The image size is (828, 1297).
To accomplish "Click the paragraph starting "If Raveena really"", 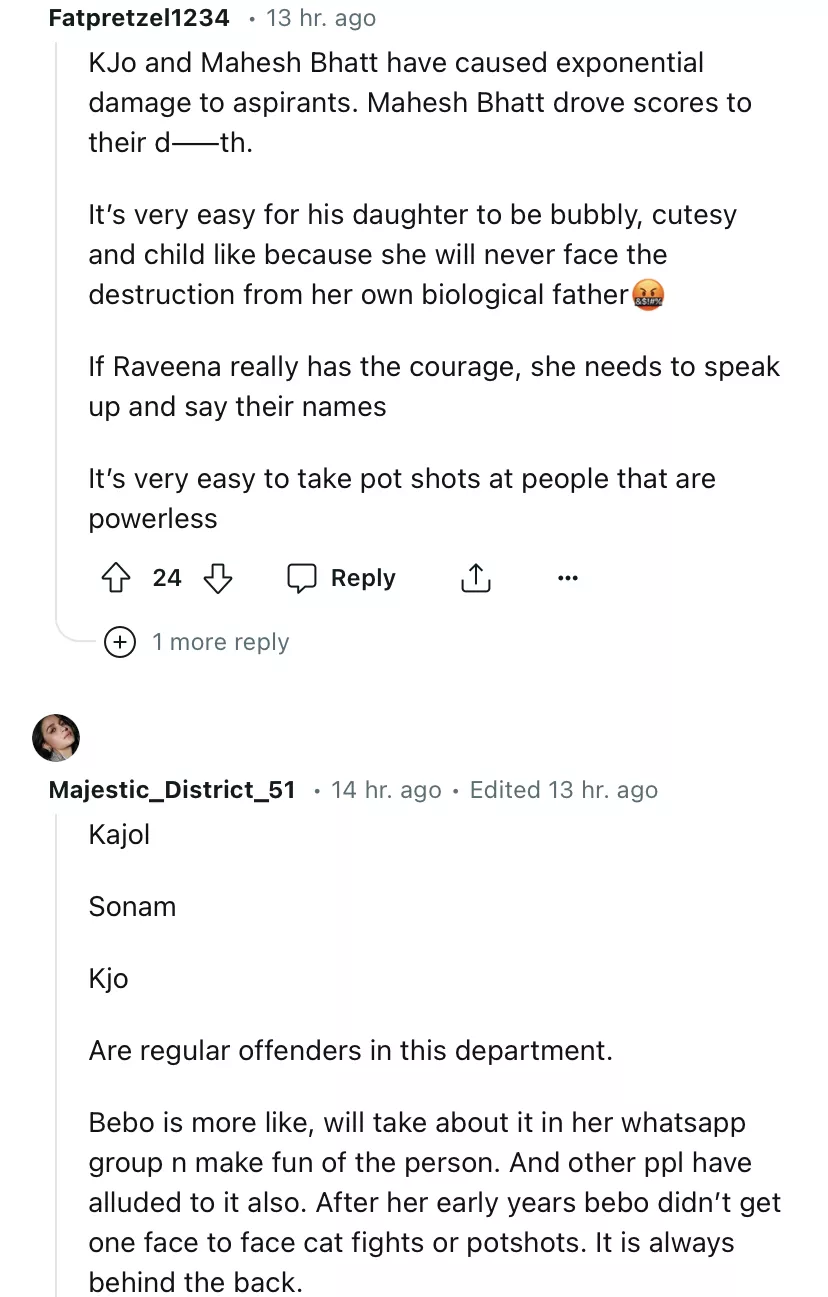I will [x=434, y=386].
